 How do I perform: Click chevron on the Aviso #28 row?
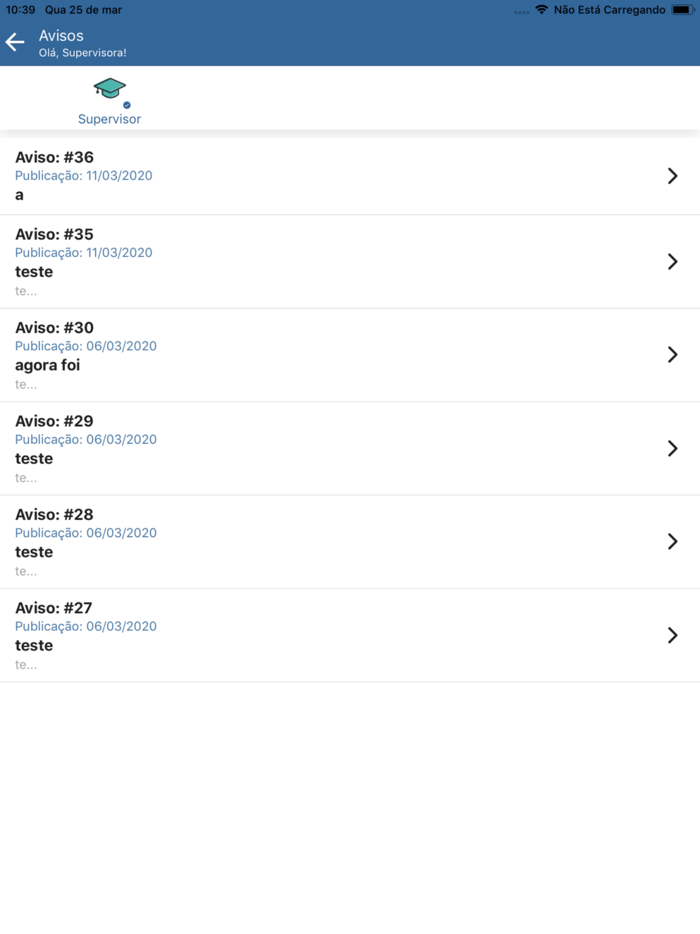coord(672,542)
